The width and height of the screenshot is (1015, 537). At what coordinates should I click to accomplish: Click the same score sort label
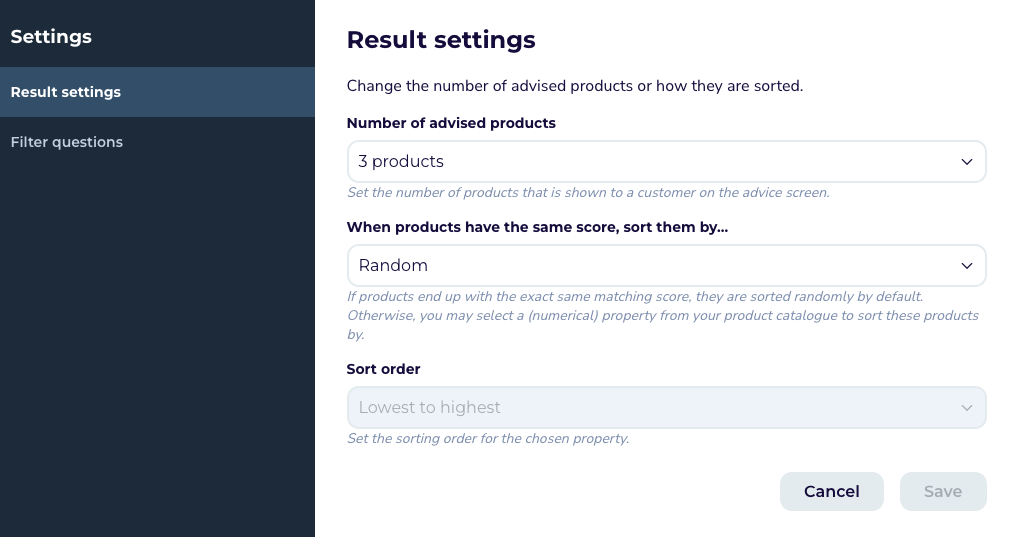coord(537,227)
